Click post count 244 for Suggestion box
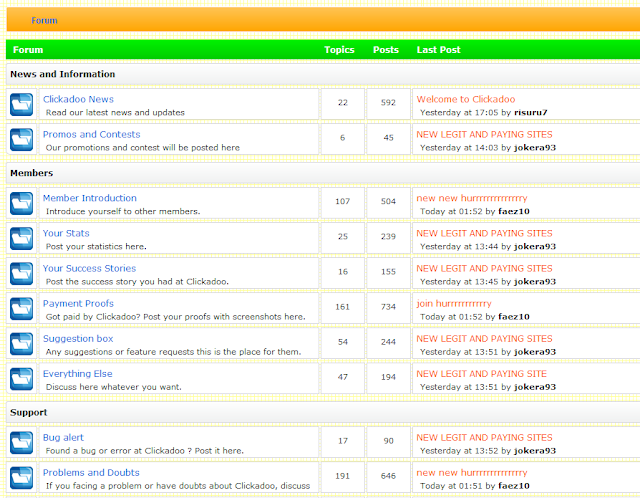Image resolution: width=640 pixels, height=498 pixels. pos(388,342)
